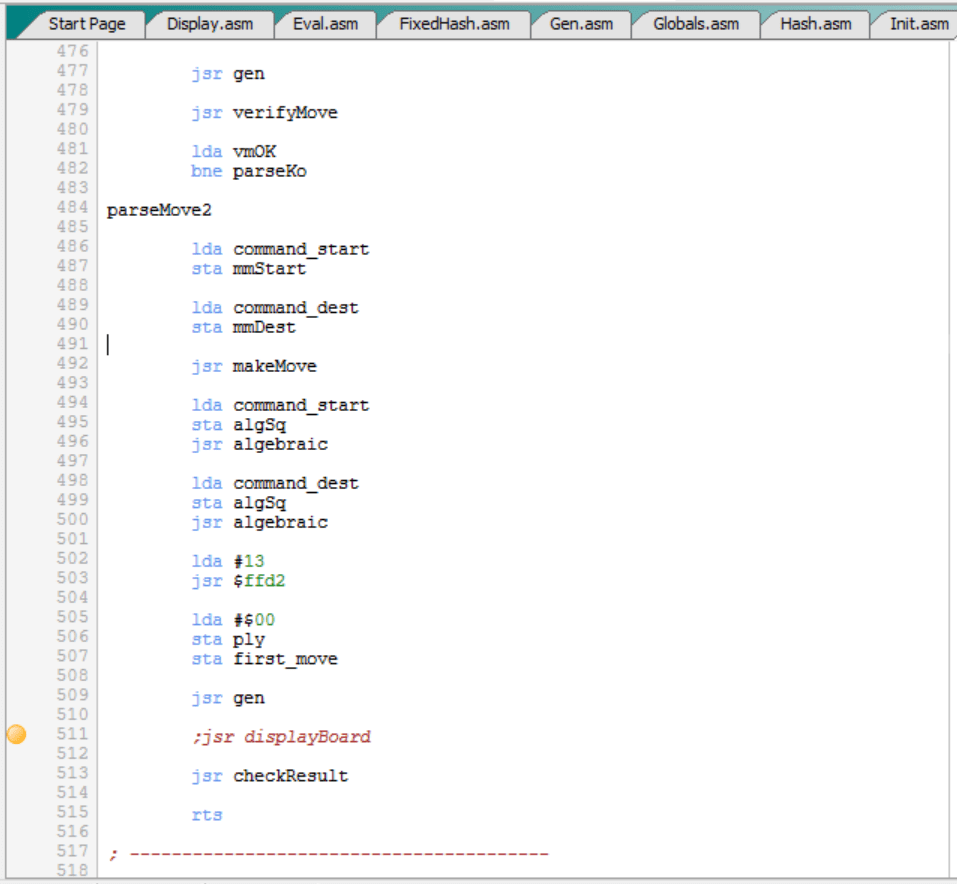The width and height of the screenshot is (957, 884).
Task: Click the dashed comment separator on line 517
Action: pos(330,854)
